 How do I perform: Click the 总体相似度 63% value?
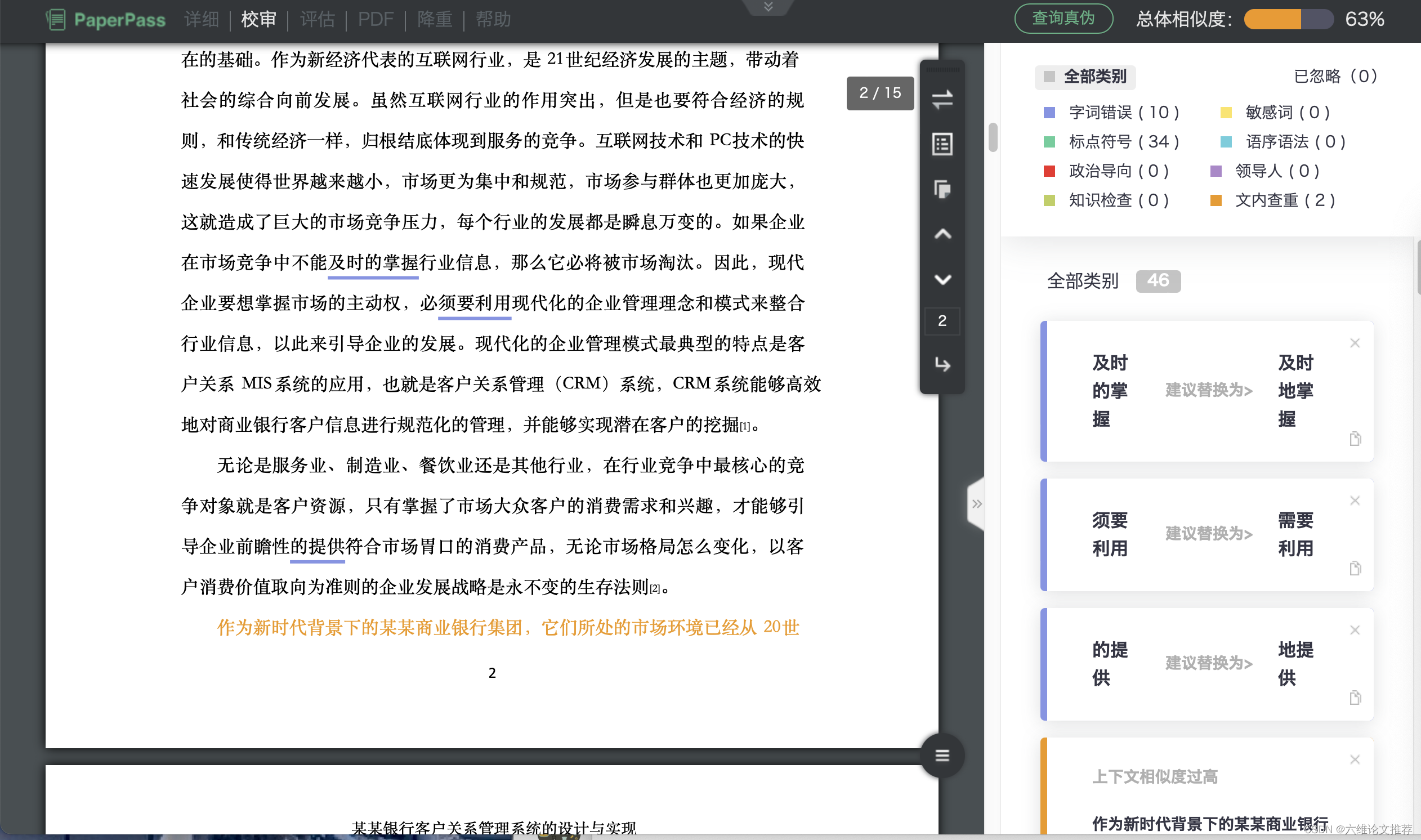[x=1364, y=19]
